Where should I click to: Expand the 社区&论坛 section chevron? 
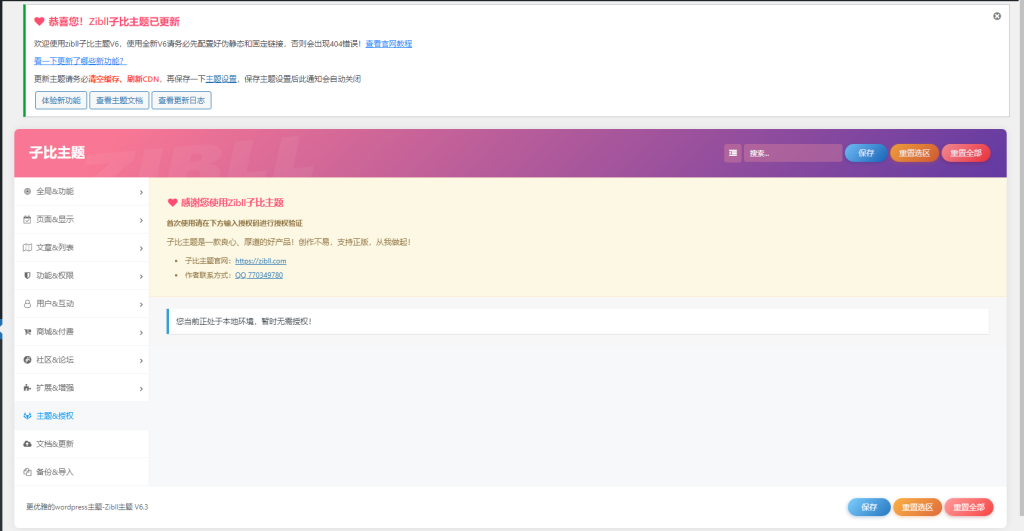[x=140, y=359]
